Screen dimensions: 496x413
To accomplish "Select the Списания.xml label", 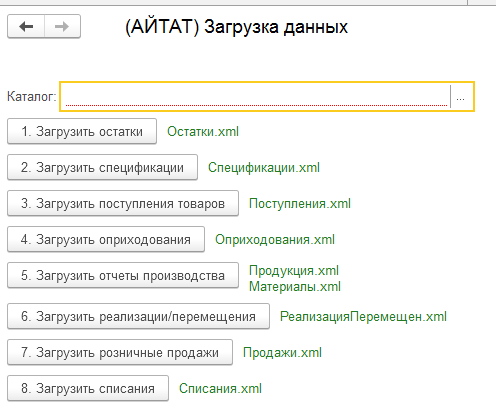I will pyautogui.click(x=220, y=388).
